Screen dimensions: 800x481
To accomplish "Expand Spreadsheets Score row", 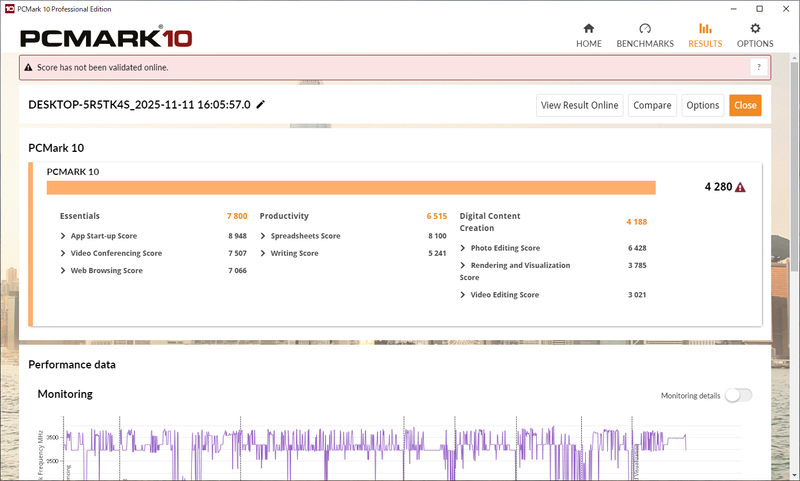I will click(263, 236).
